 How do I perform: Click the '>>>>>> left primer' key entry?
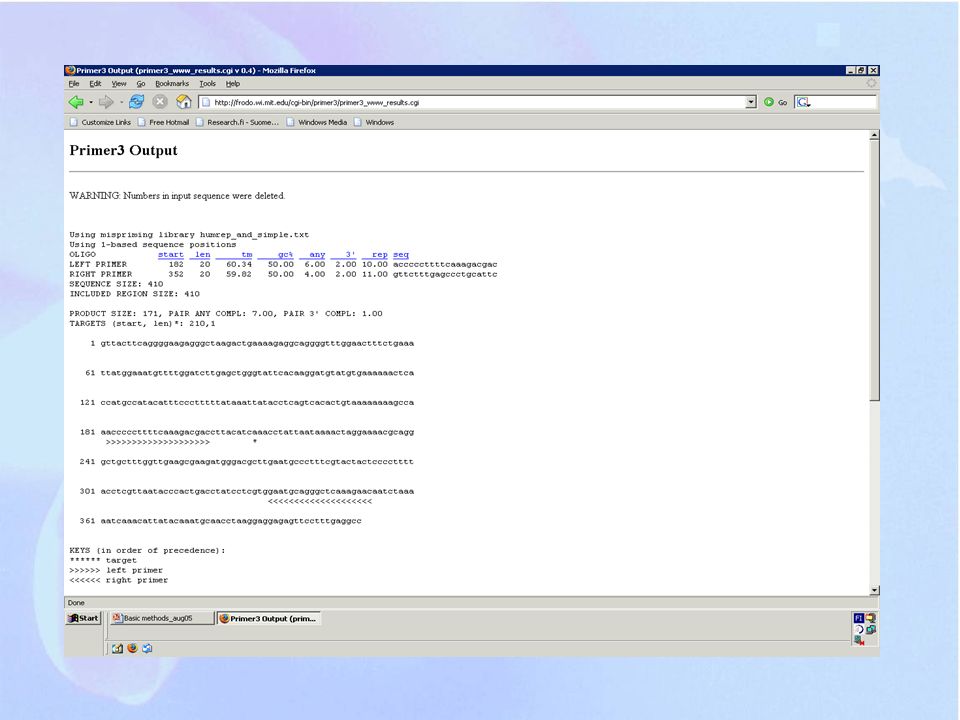click(x=116, y=570)
